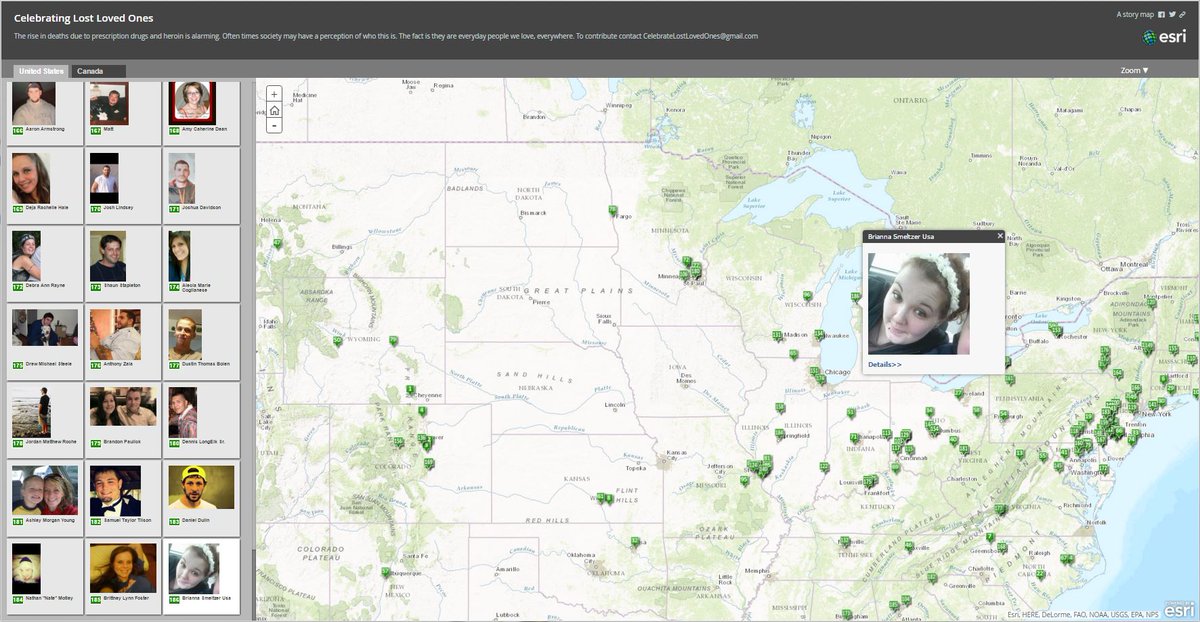
Task: Share story map on Facebook
Action: point(1161,15)
